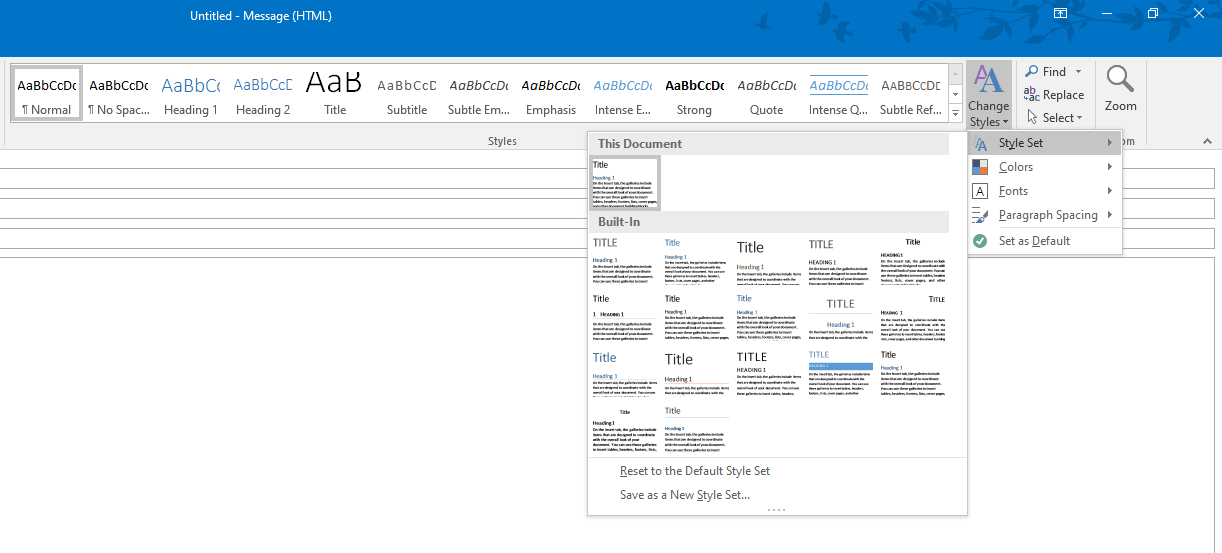This screenshot has height=553, width=1222.
Task: Expand the Styles gallery More arrow
Action: tap(954, 113)
